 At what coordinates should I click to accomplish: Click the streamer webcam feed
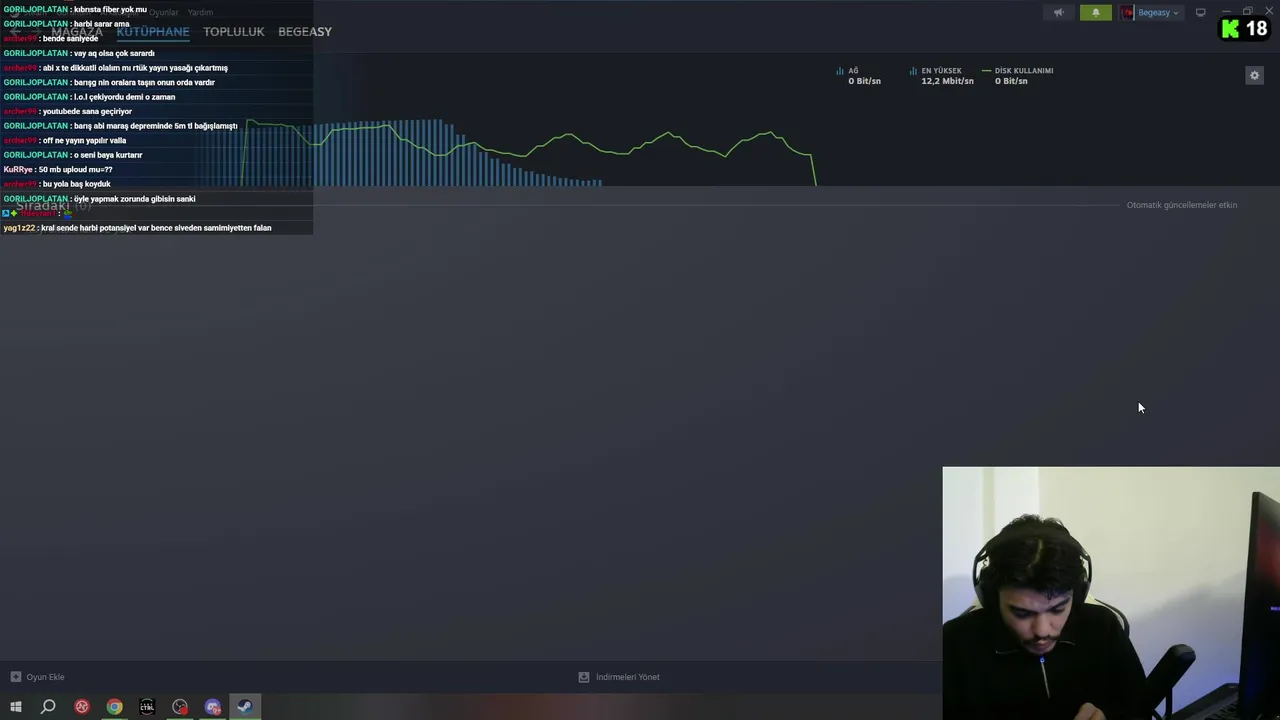click(x=1110, y=593)
